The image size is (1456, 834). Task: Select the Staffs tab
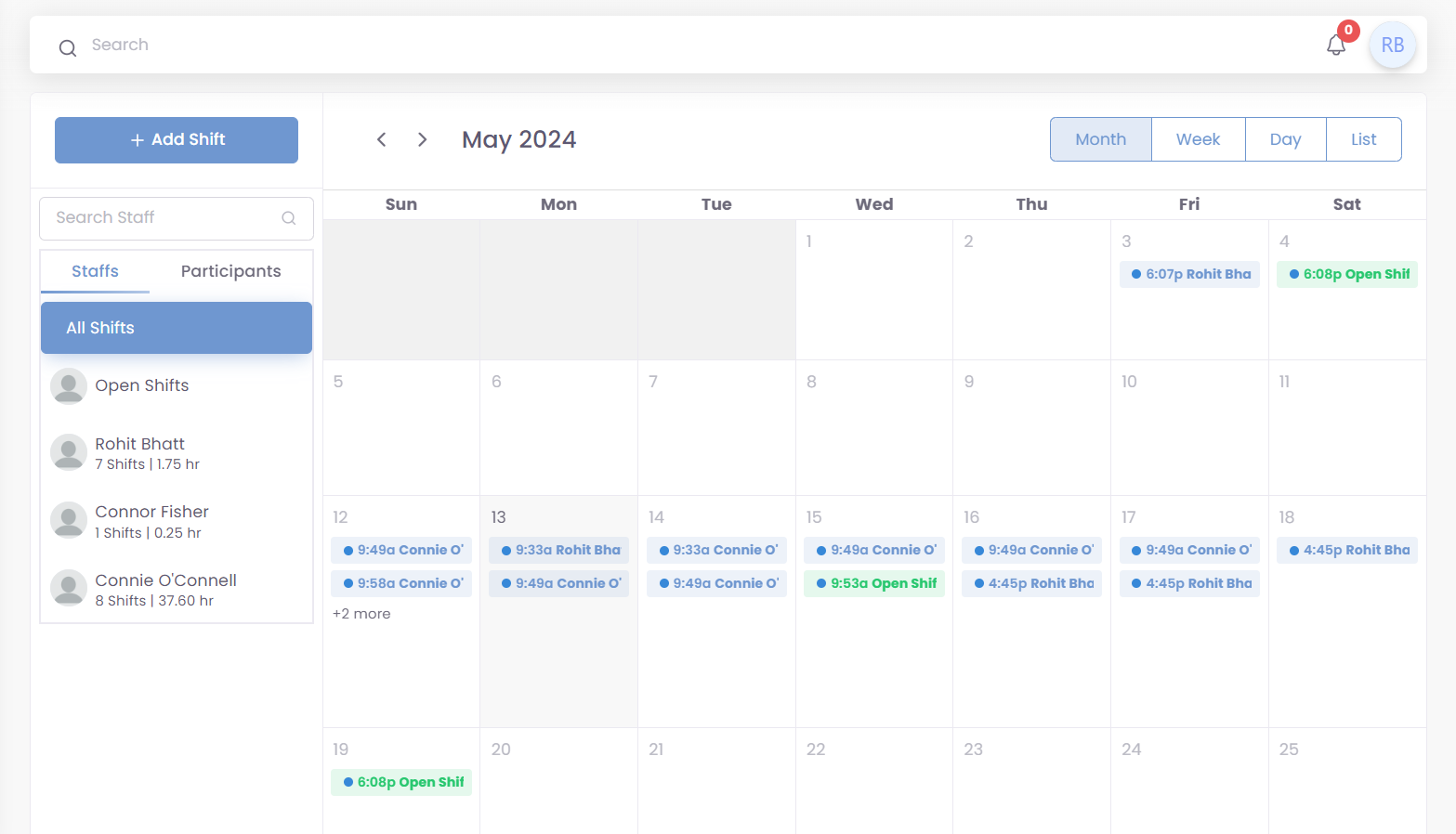point(95,271)
